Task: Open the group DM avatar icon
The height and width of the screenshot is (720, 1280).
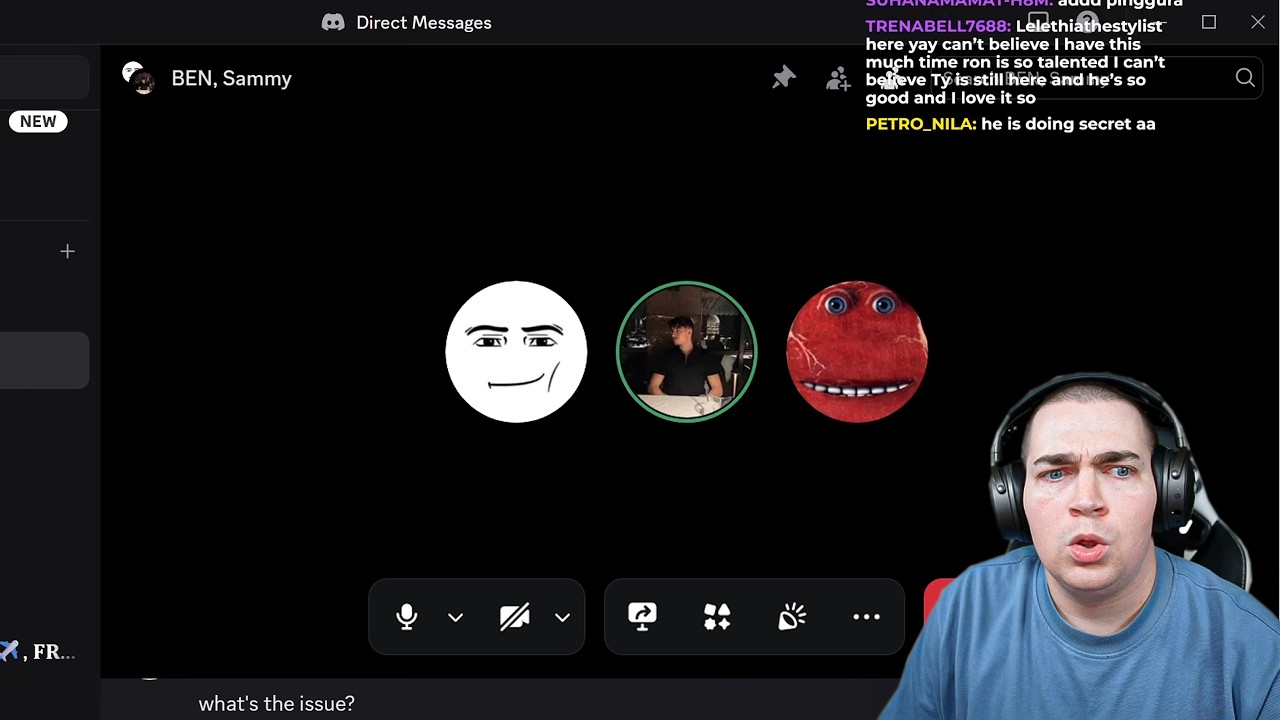Action: tap(138, 77)
